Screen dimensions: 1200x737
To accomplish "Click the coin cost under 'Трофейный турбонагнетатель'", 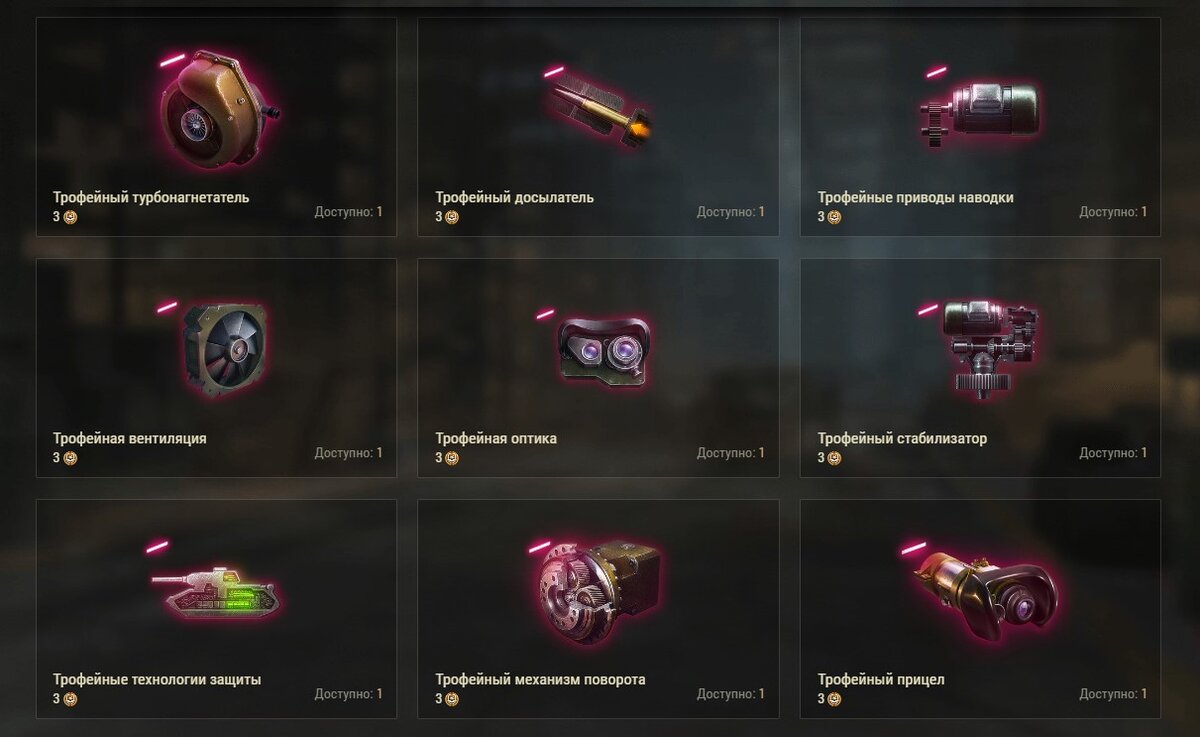I will (65, 217).
